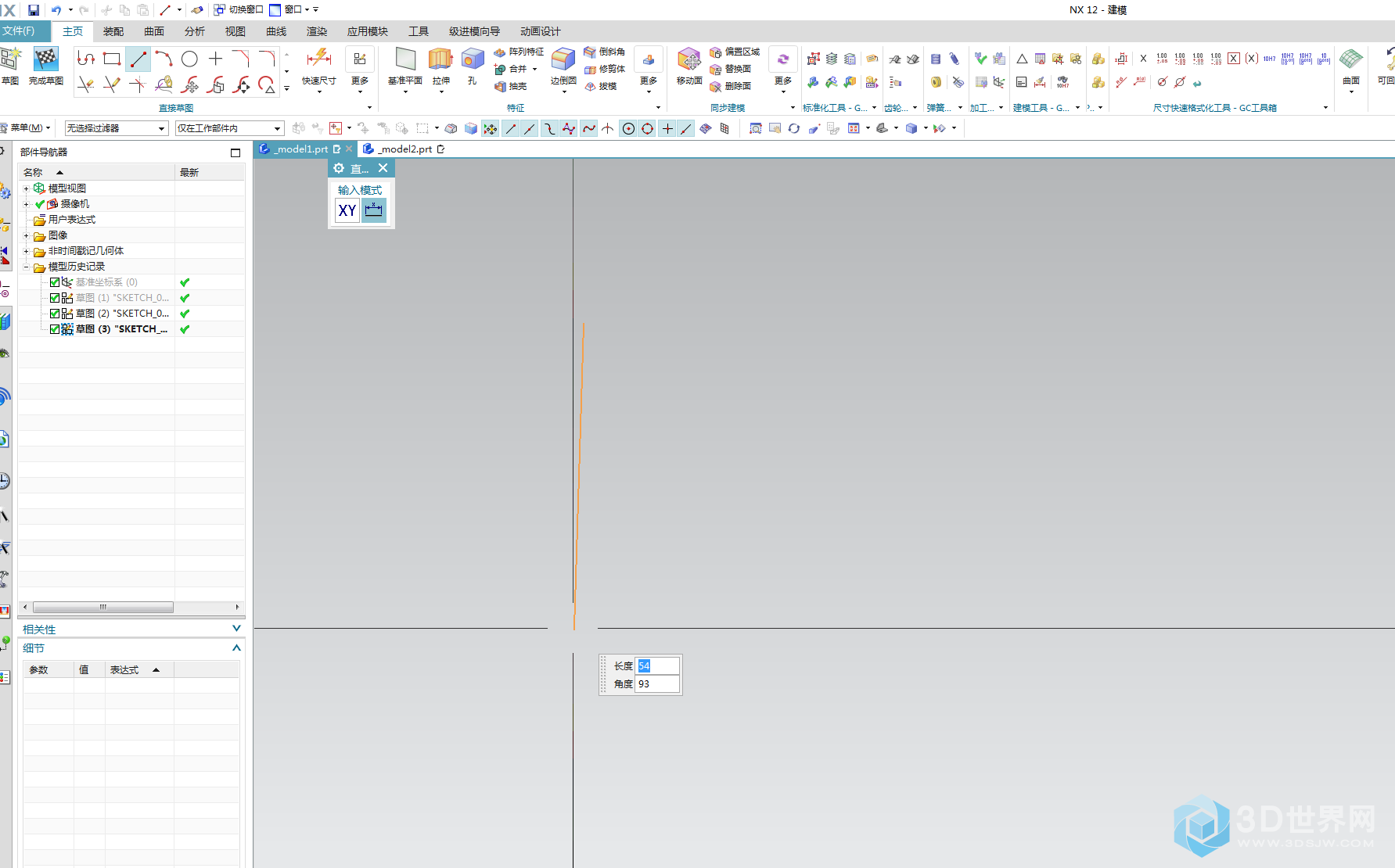Toggle snap to arc center option
This screenshot has width=1395, height=868.
tap(628, 128)
